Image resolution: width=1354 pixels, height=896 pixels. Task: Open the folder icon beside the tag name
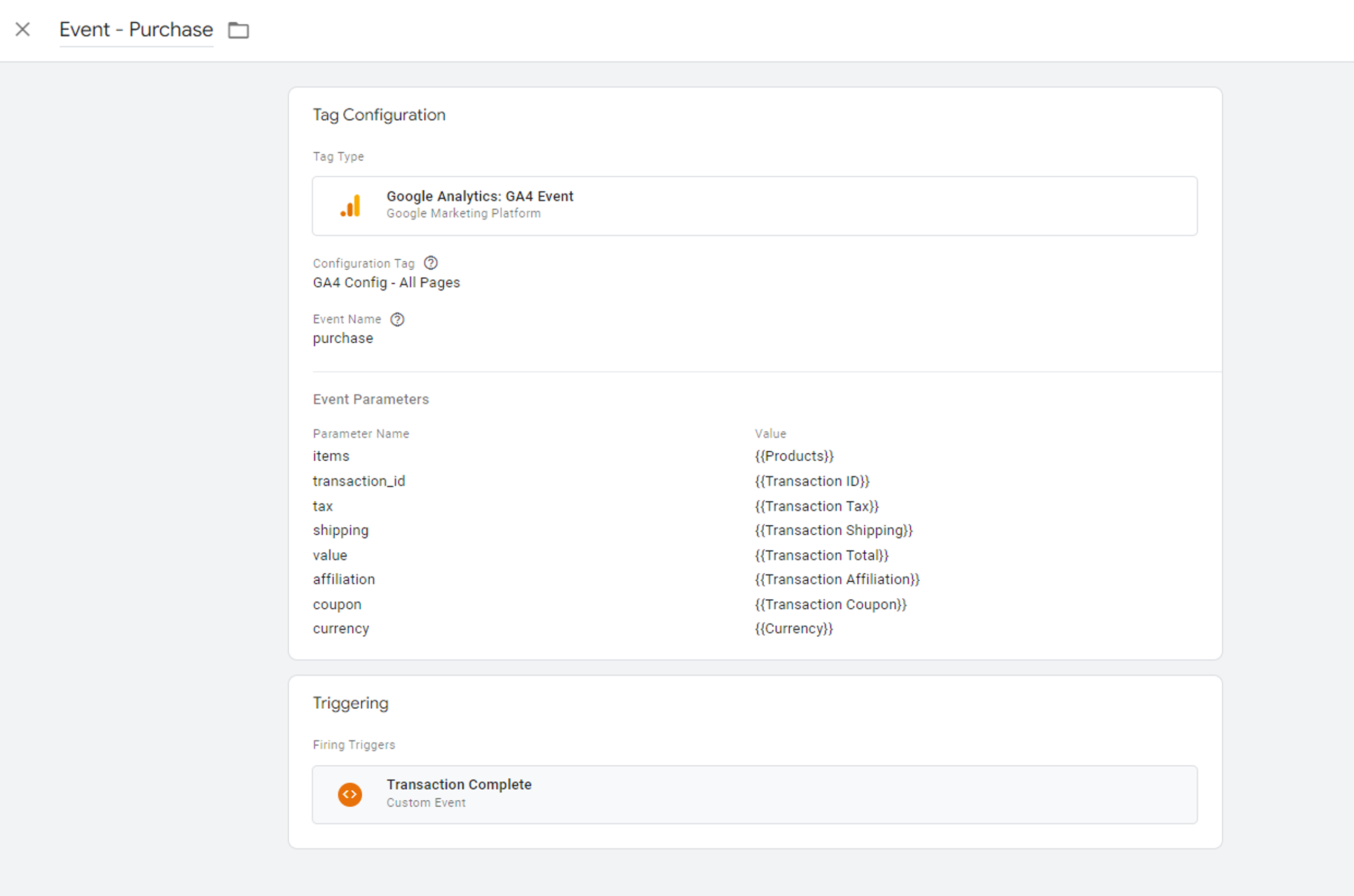point(238,30)
